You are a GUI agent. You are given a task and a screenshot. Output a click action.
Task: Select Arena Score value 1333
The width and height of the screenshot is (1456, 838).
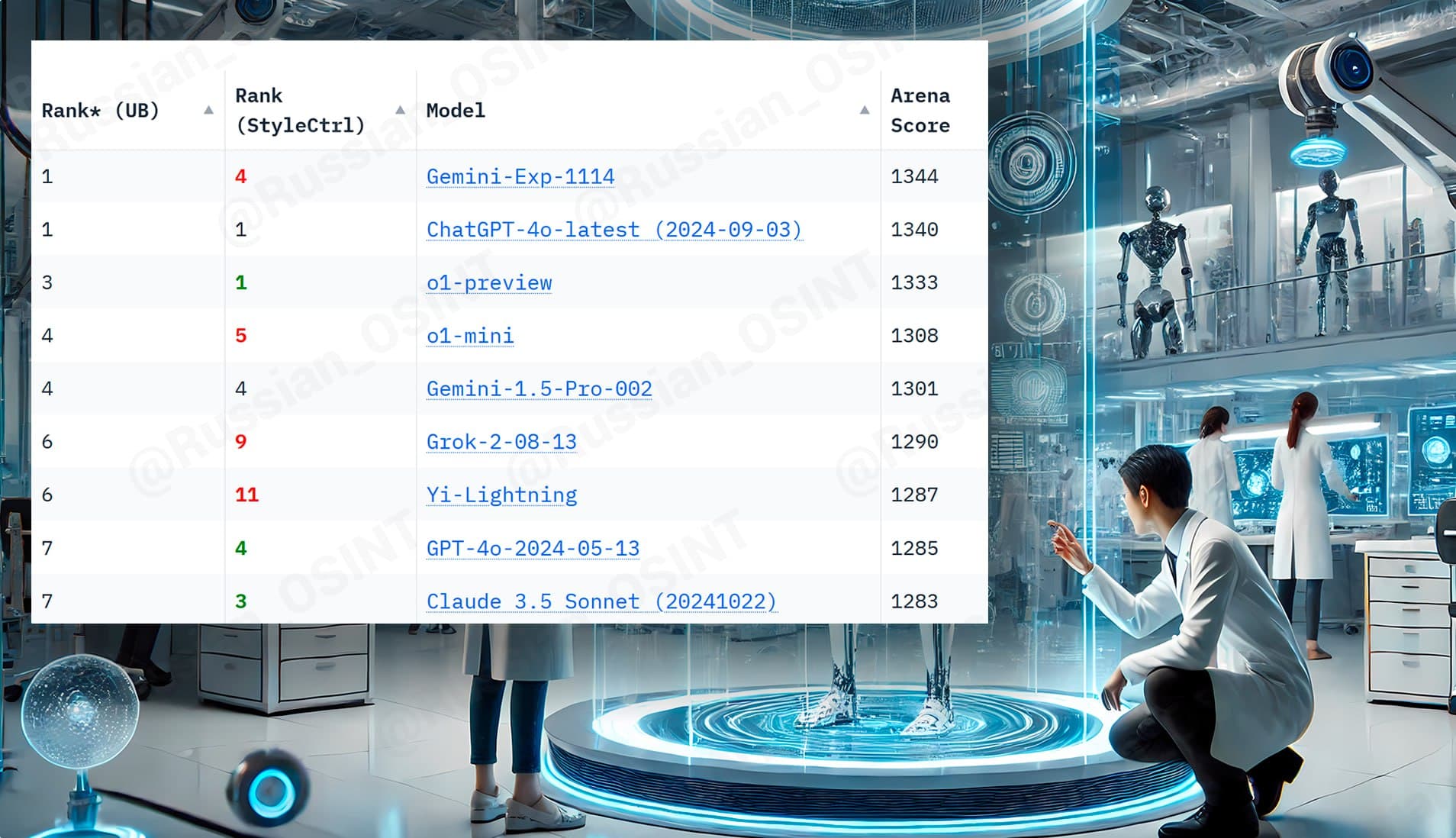(914, 282)
